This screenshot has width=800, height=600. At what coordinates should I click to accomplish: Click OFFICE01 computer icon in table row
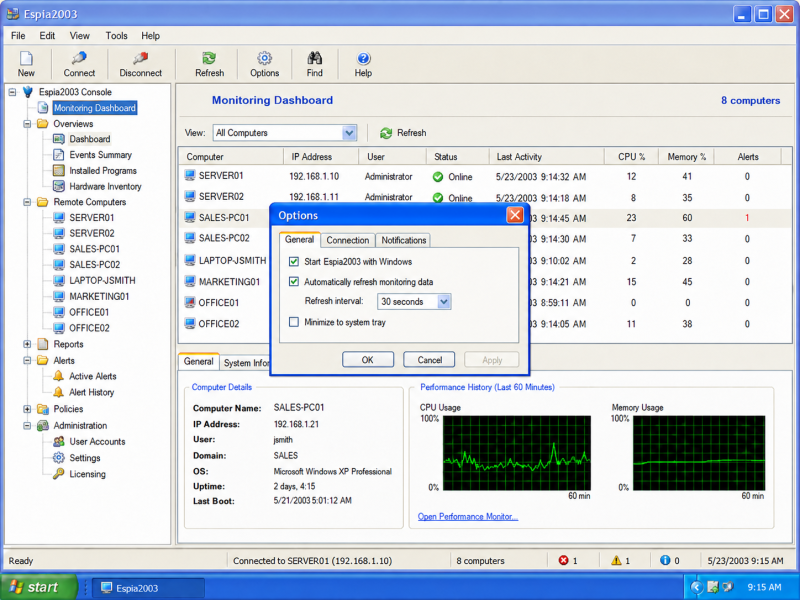(190, 302)
